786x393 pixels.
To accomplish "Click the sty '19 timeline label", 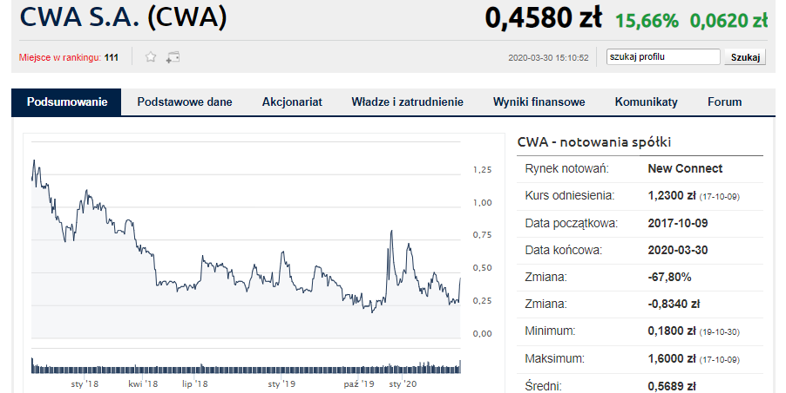I will pyautogui.click(x=281, y=384).
